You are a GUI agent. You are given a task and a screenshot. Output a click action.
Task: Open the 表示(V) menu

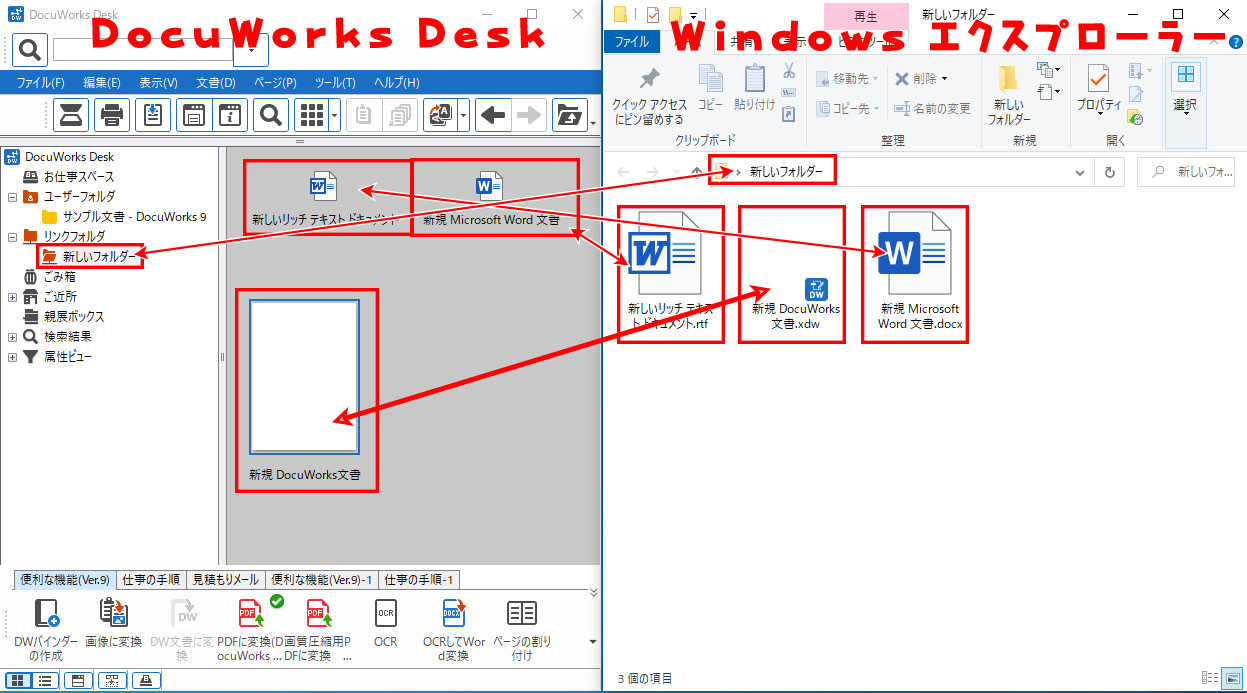pyautogui.click(x=158, y=82)
